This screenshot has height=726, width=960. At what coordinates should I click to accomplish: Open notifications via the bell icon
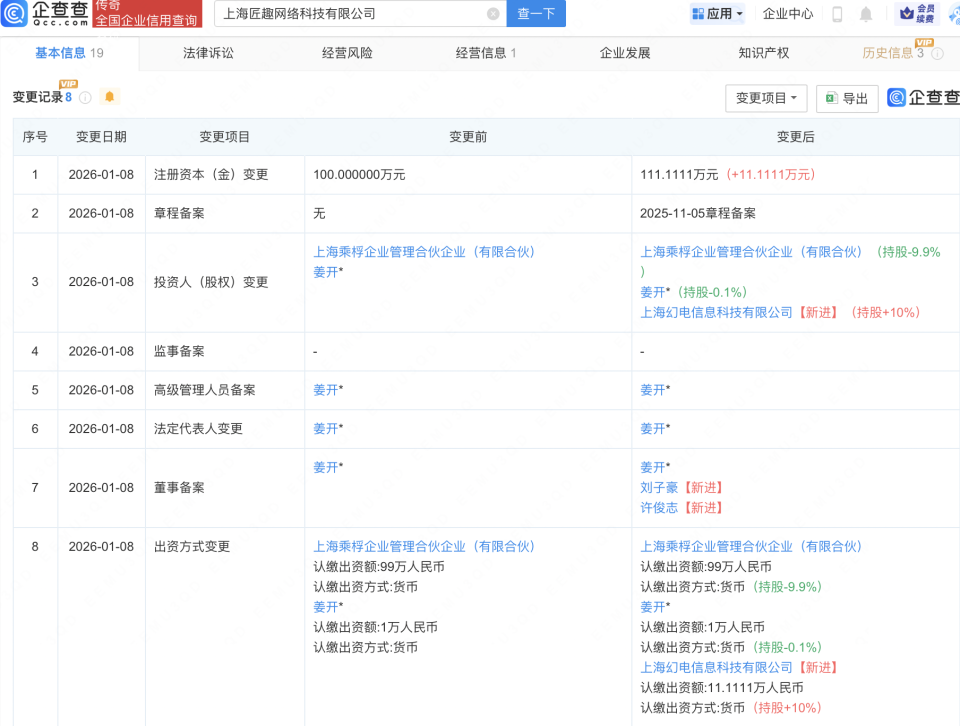(865, 14)
